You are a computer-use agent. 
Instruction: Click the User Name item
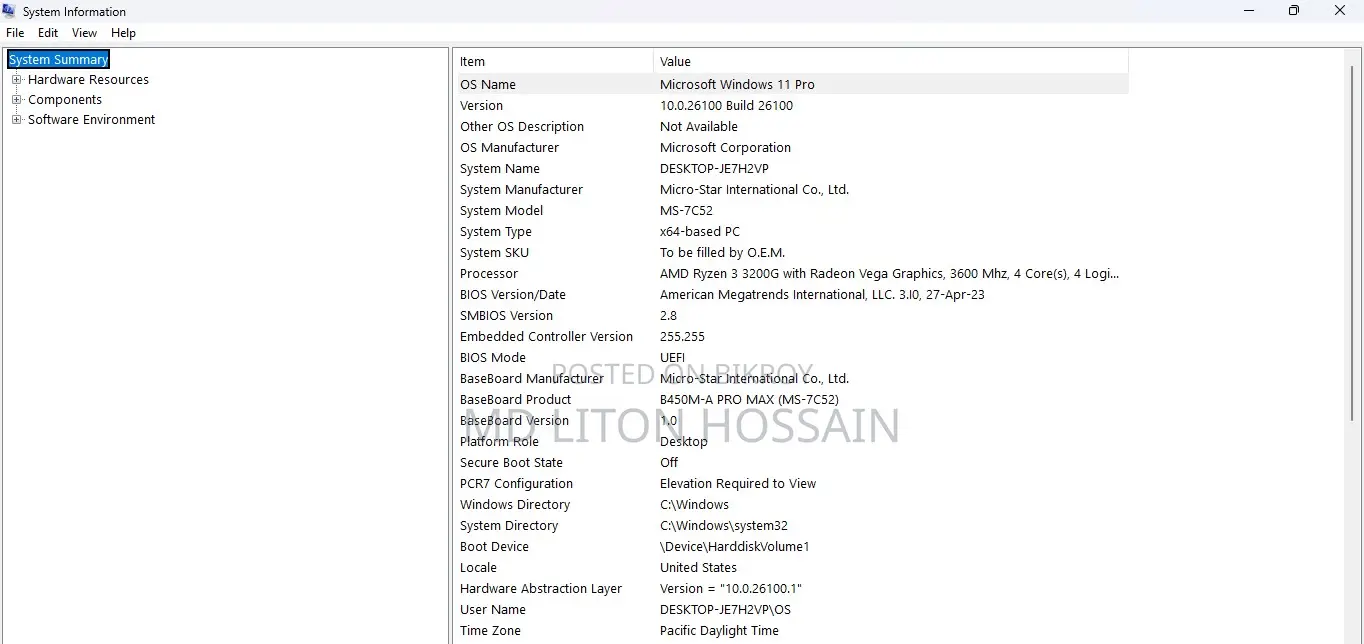[x=493, y=610]
